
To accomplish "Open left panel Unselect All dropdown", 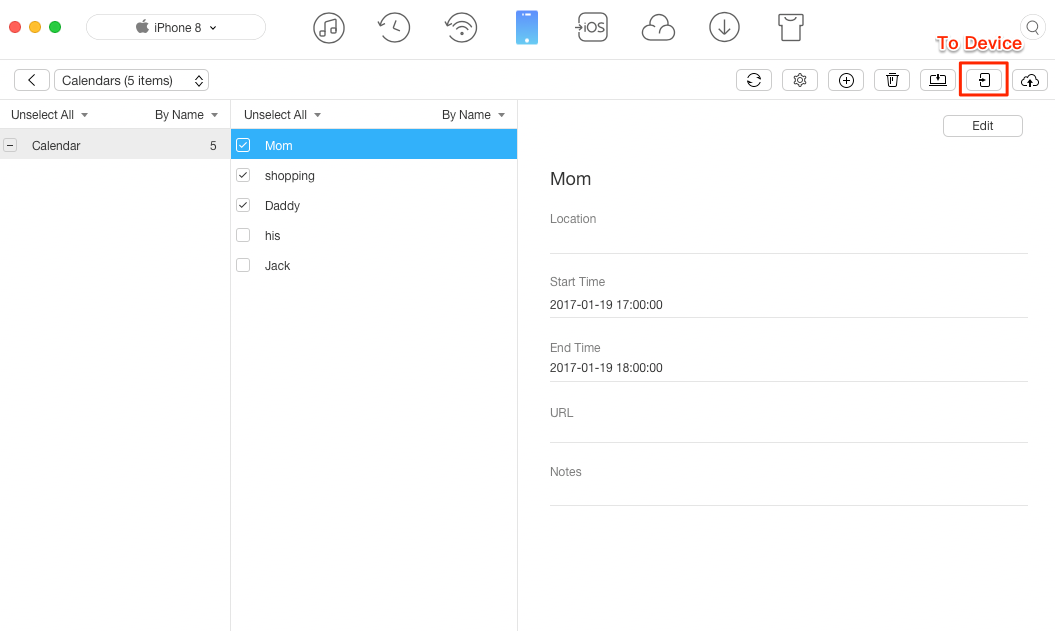I will pos(49,114).
